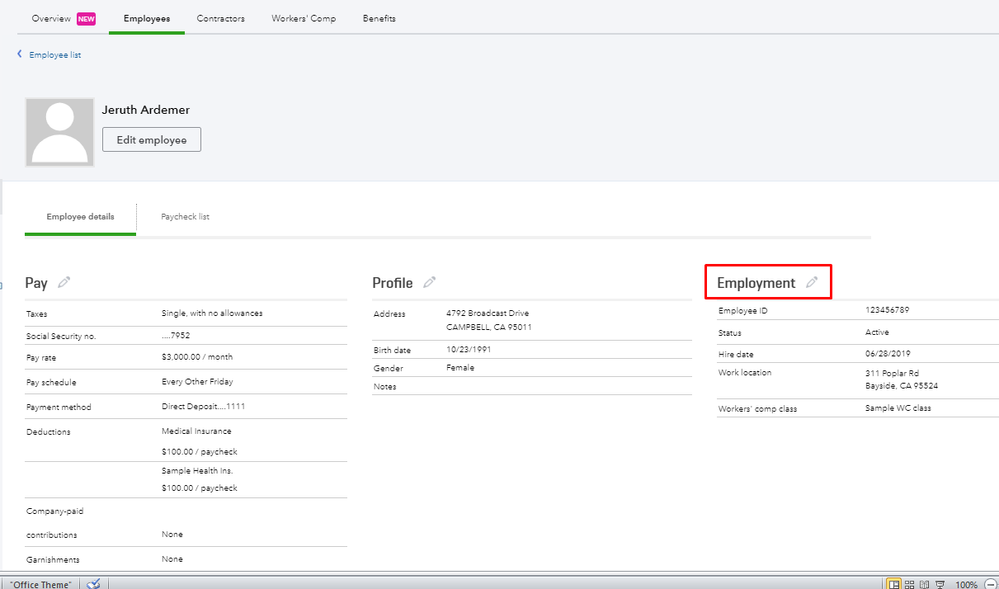This screenshot has height=589, width=999.
Task: Click pay schedule Every Other Friday
Action: [198, 381]
